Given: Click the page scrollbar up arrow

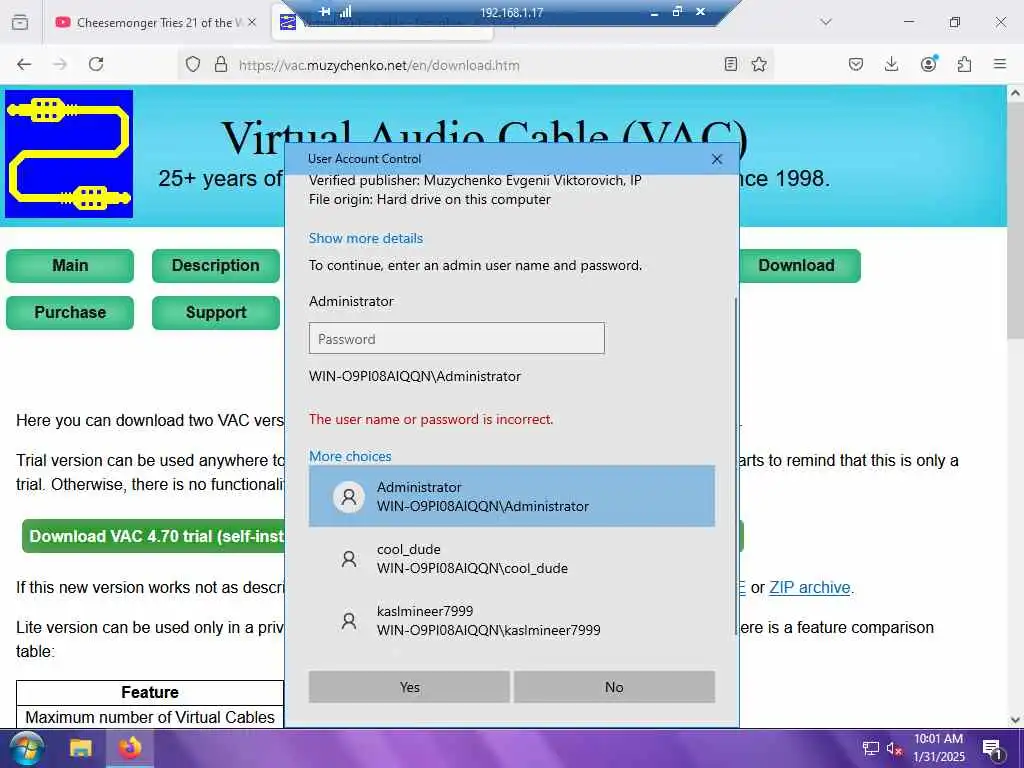Looking at the screenshot, I should click(1015, 93).
